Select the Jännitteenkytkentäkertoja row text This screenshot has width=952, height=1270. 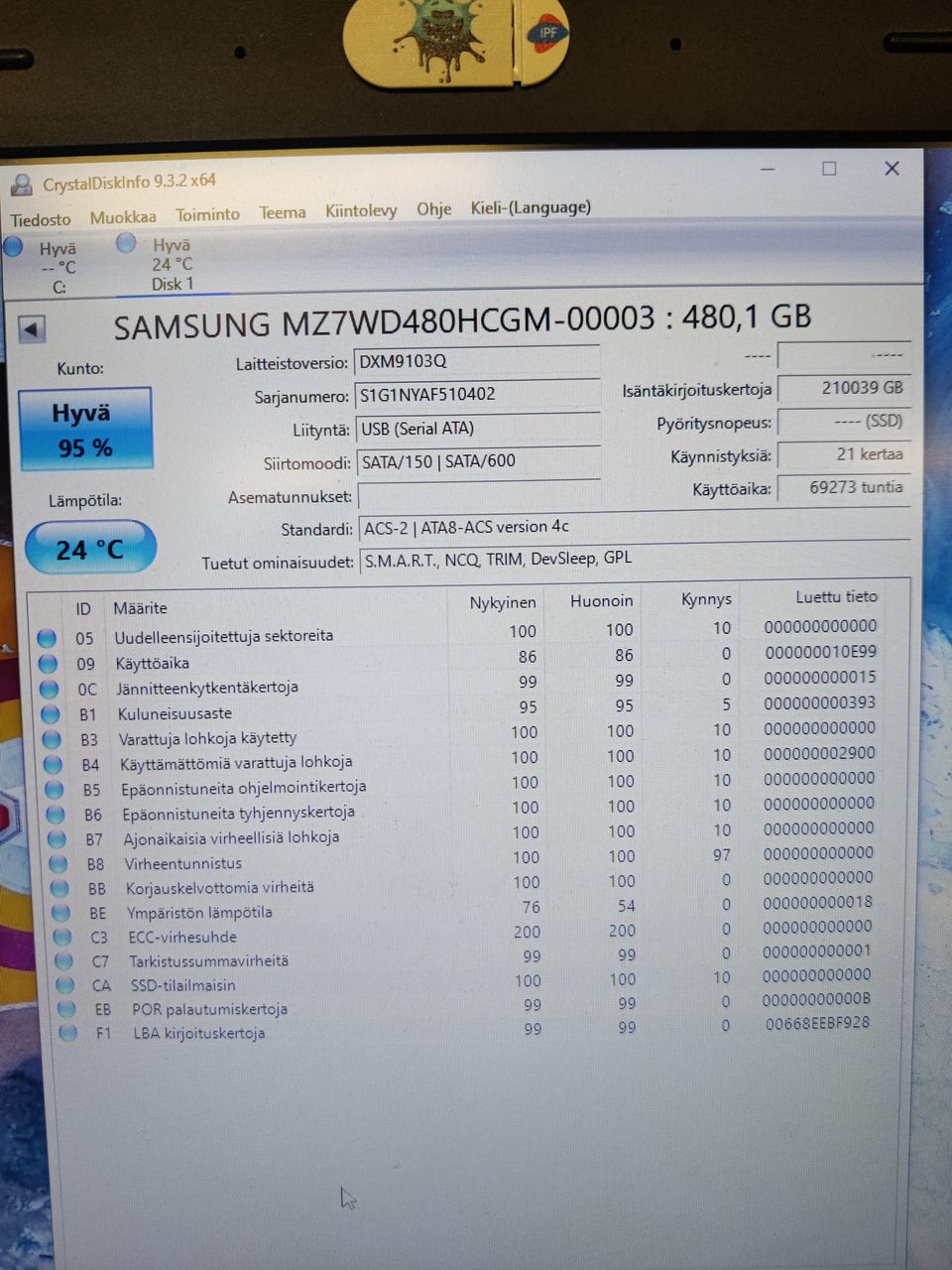(207, 687)
